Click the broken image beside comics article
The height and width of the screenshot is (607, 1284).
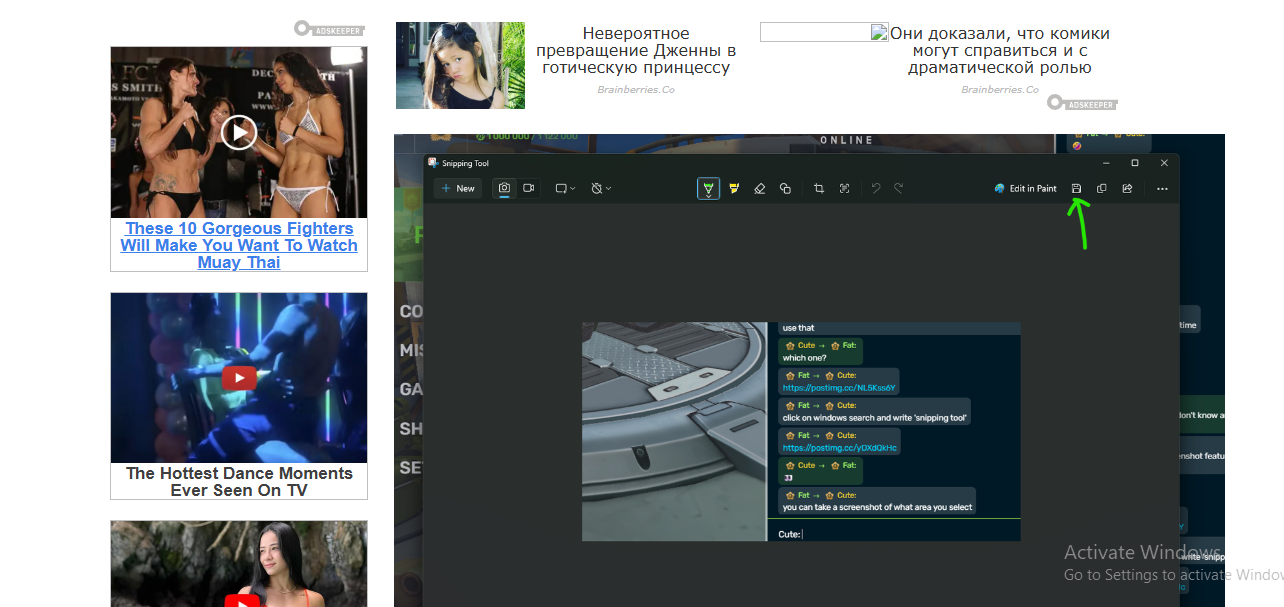(824, 32)
